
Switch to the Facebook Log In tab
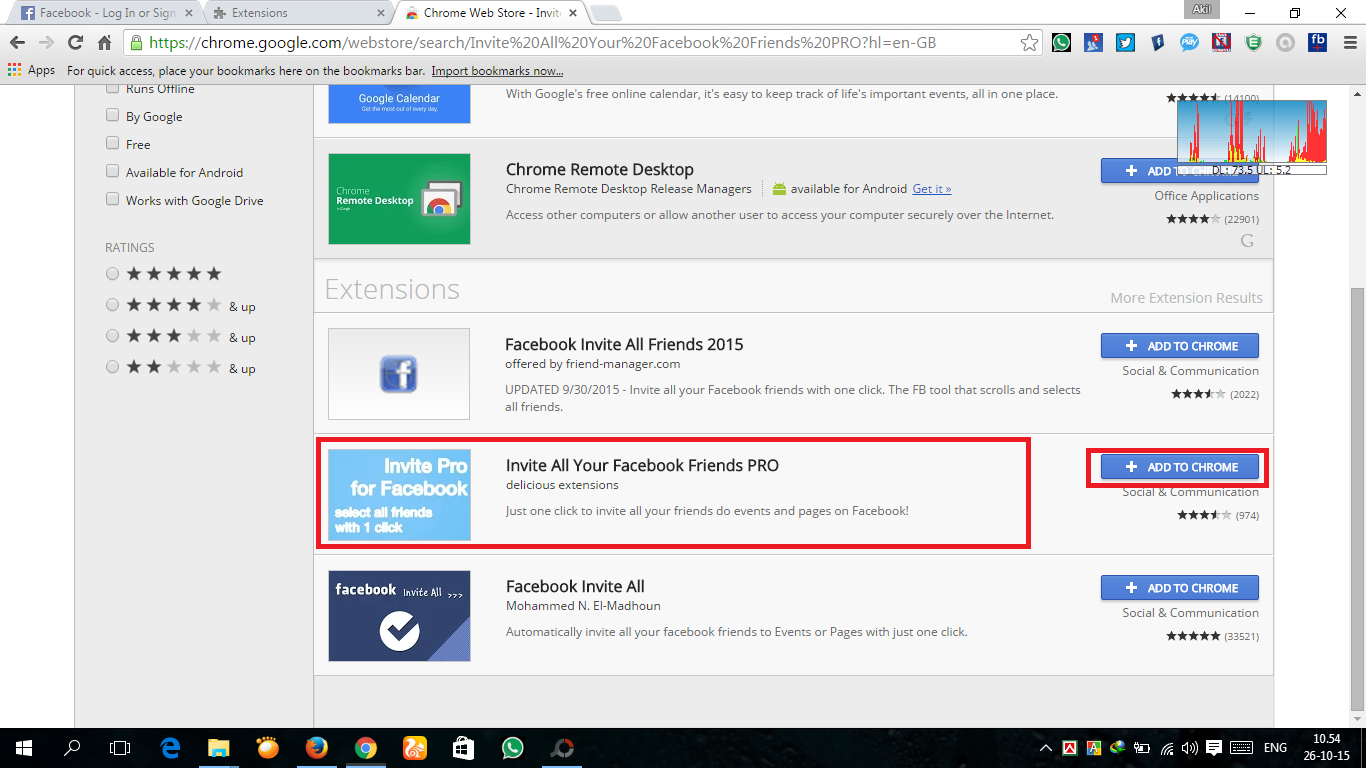coord(103,13)
